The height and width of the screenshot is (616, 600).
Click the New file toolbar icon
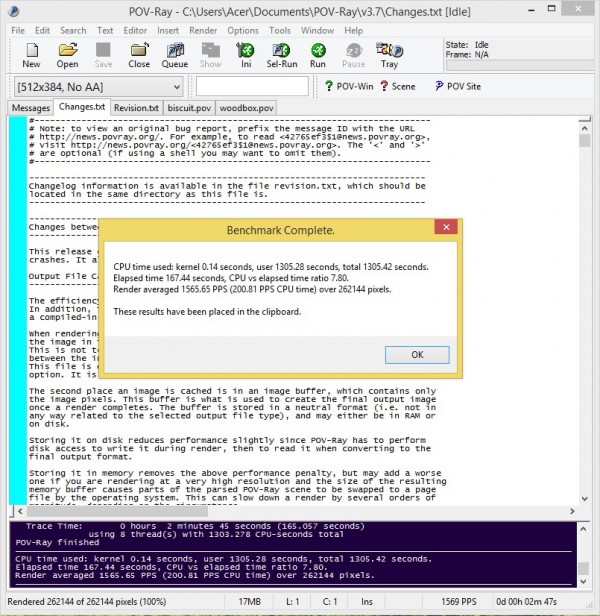[31, 55]
